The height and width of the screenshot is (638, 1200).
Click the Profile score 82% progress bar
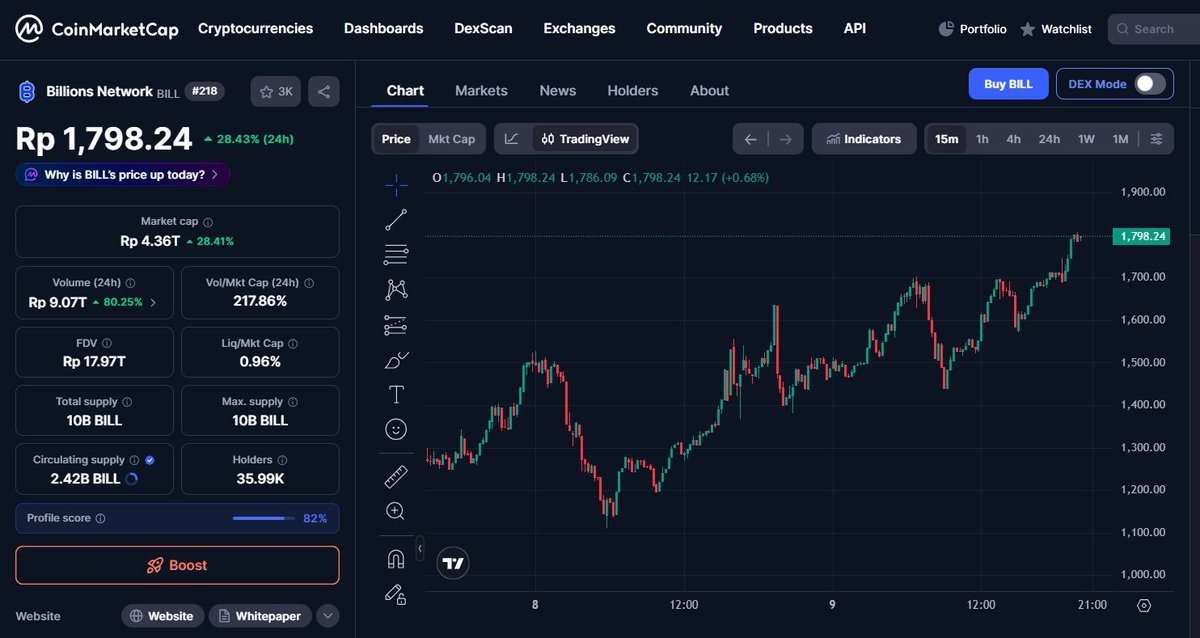264,518
